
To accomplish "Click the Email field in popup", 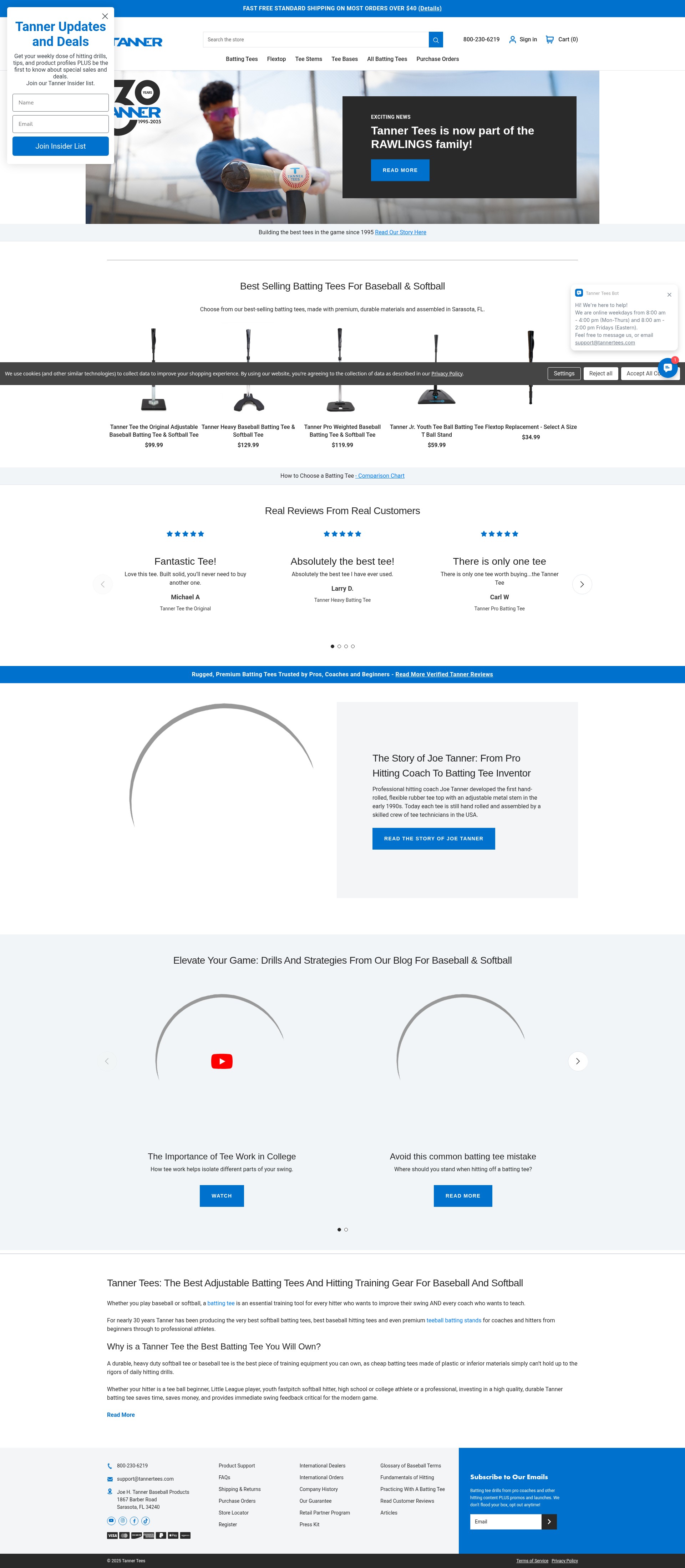I will (x=61, y=124).
